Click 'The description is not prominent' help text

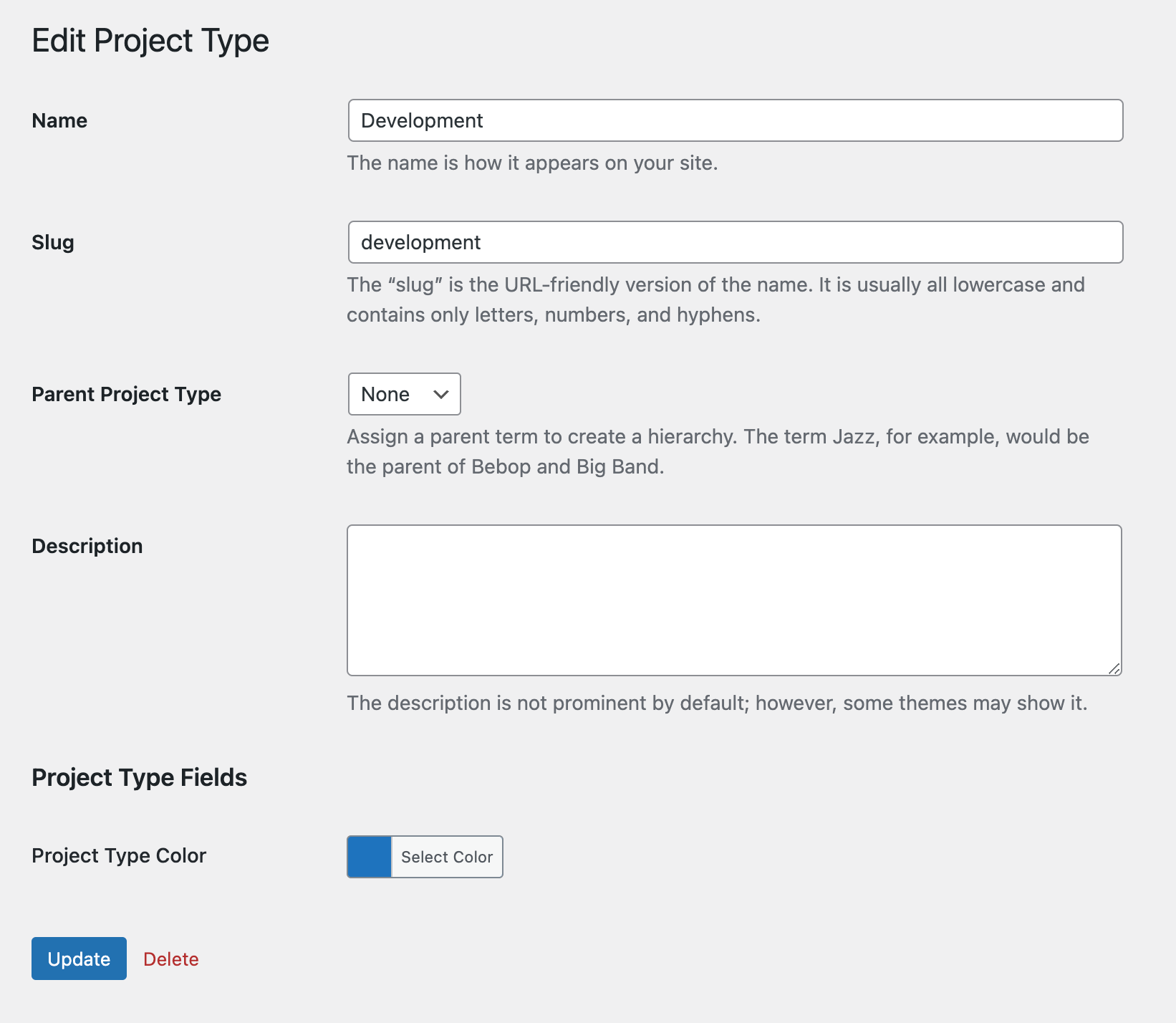tap(717, 703)
